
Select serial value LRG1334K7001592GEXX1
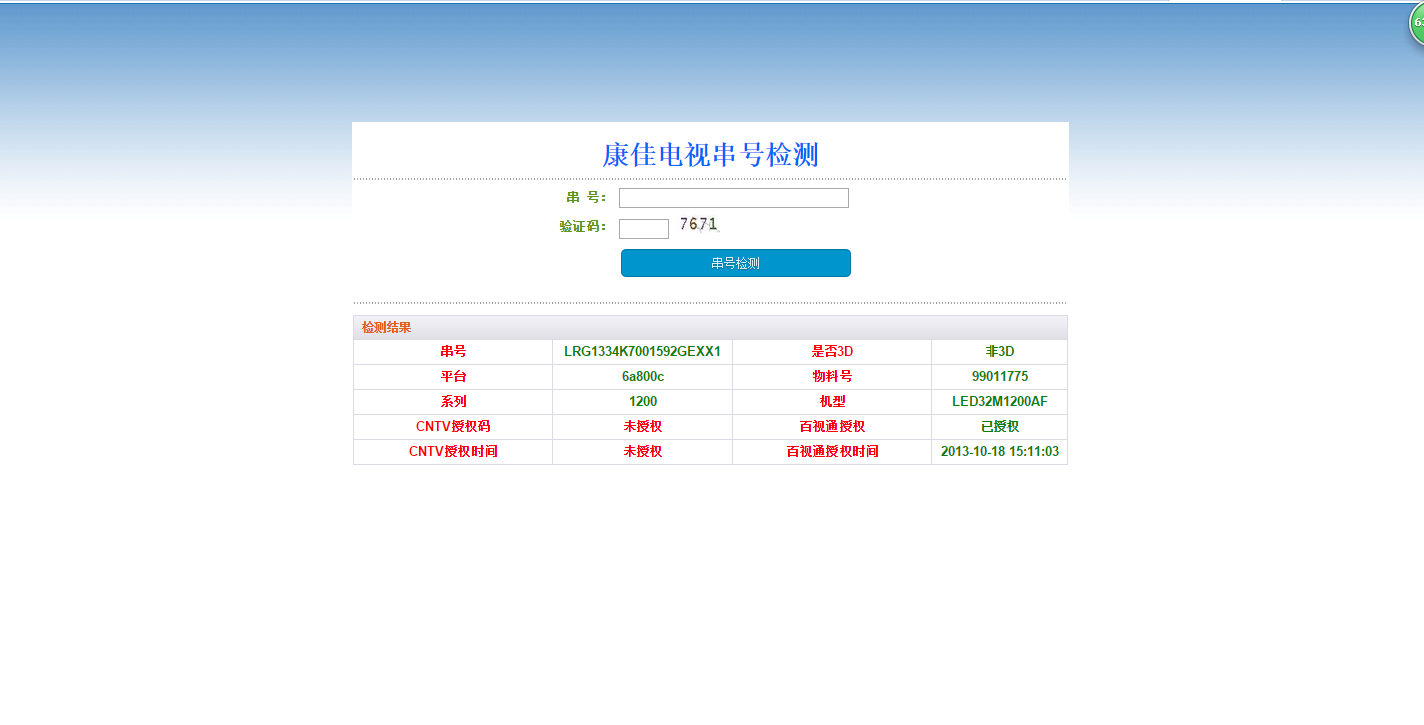click(x=642, y=352)
